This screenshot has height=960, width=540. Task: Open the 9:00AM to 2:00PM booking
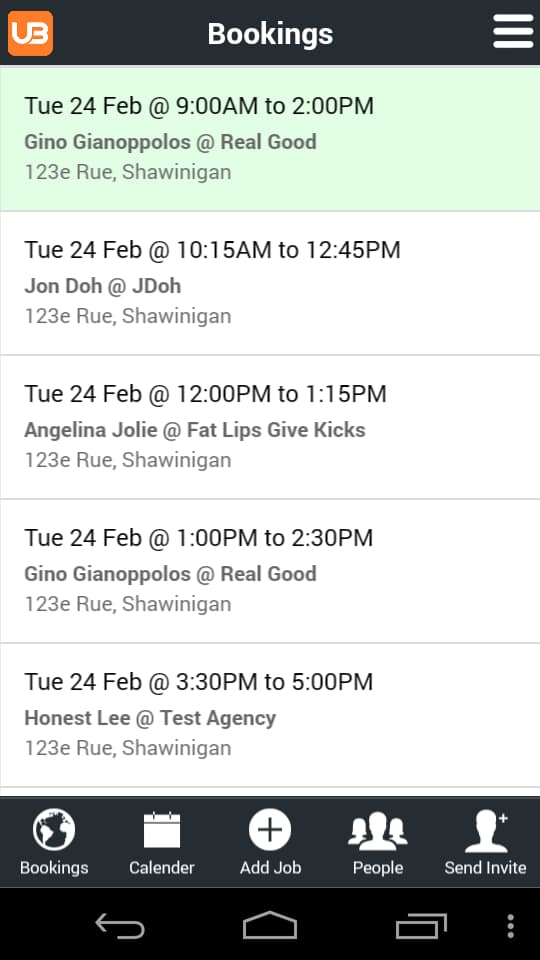tap(270, 139)
